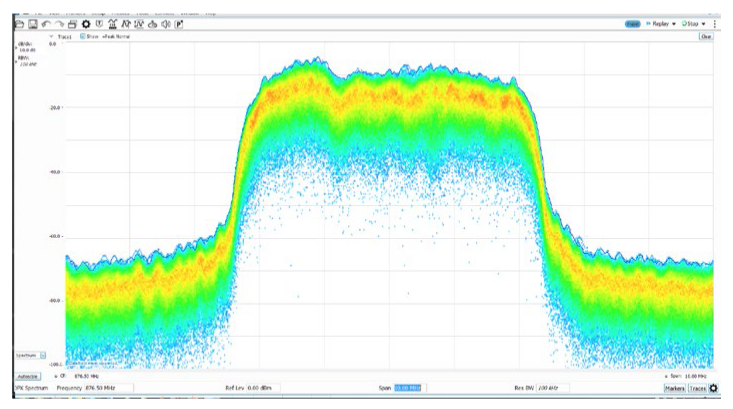Click the Span input field
The height and width of the screenshot is (409, 733).
tap(409, 387)
